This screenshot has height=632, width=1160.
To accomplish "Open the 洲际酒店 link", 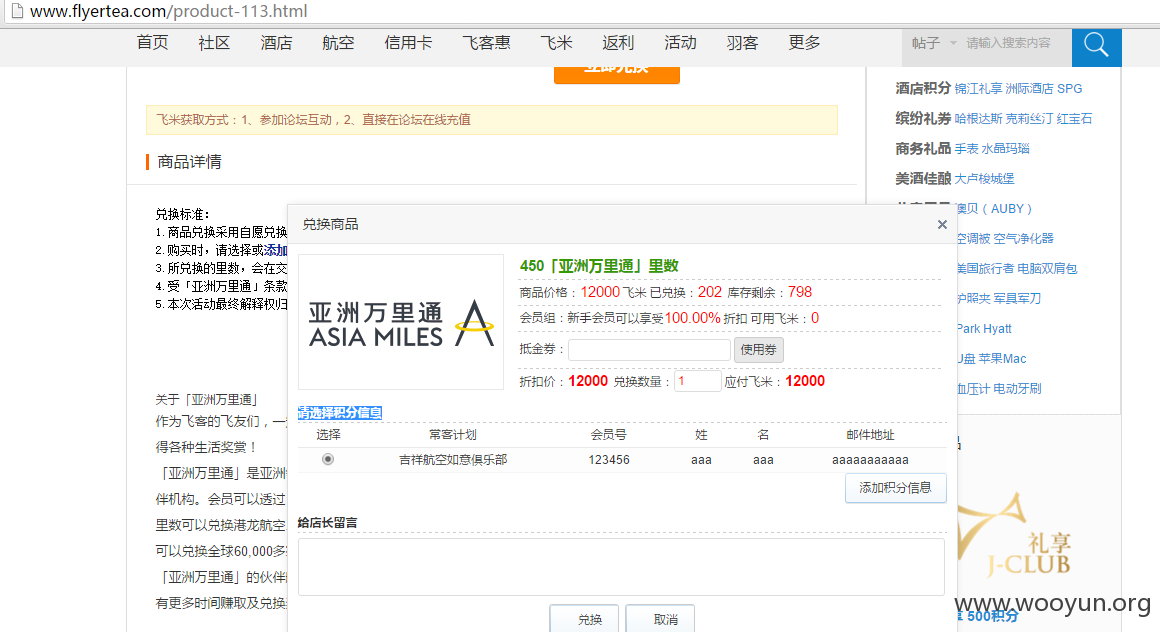I will pyautogui.click(x=1028, y=88).
